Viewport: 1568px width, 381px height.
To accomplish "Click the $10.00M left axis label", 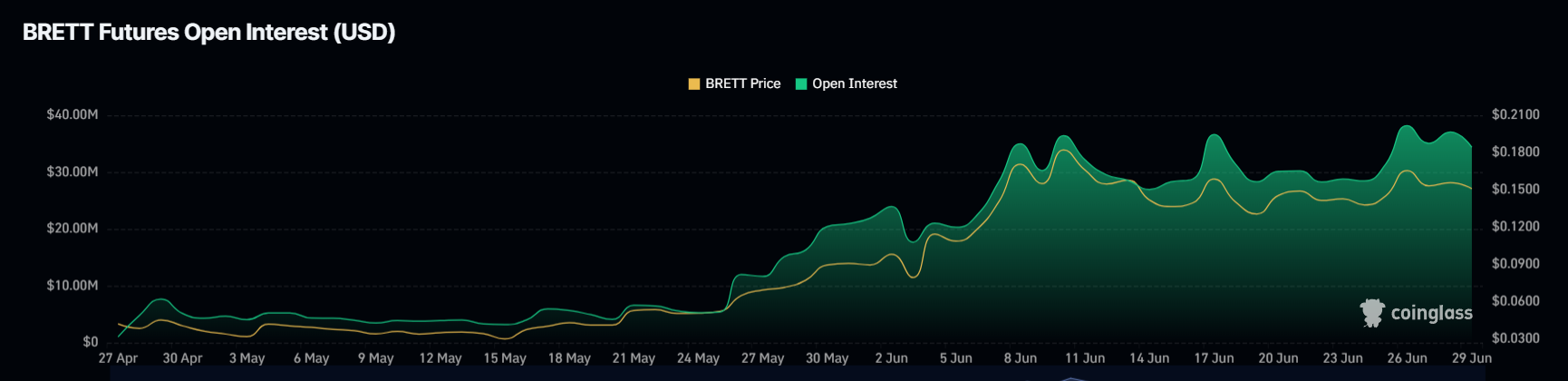I will click(73, 285).
